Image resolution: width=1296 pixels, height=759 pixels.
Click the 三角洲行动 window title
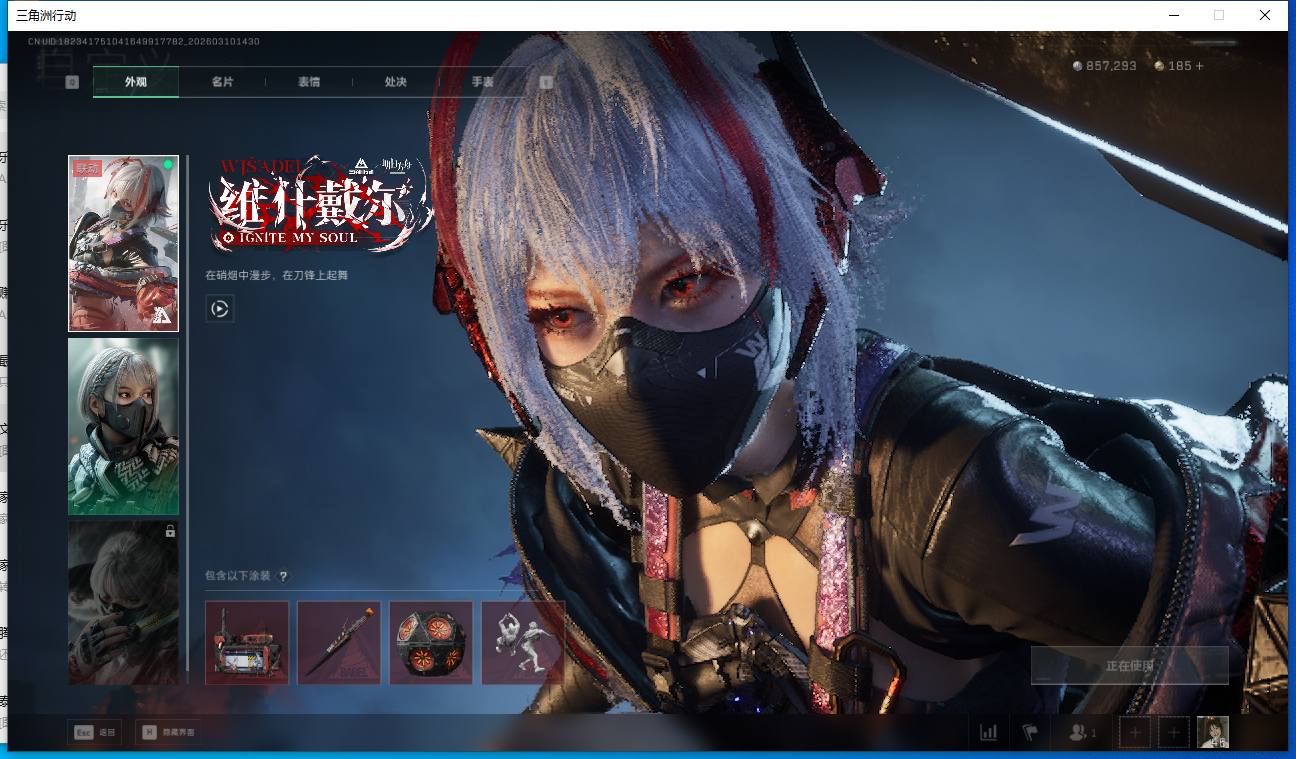46,16
